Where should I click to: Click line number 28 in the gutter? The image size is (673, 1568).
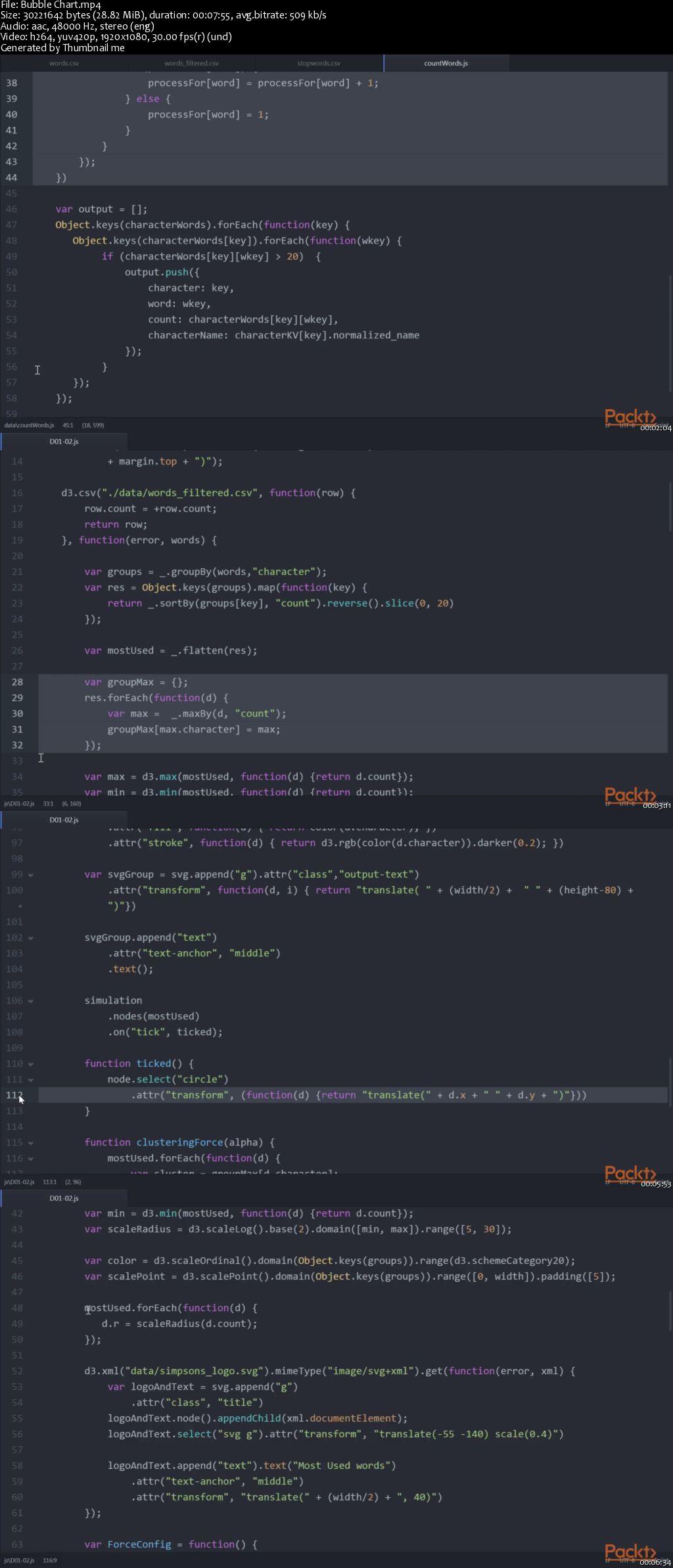click(x=17, y=682)
